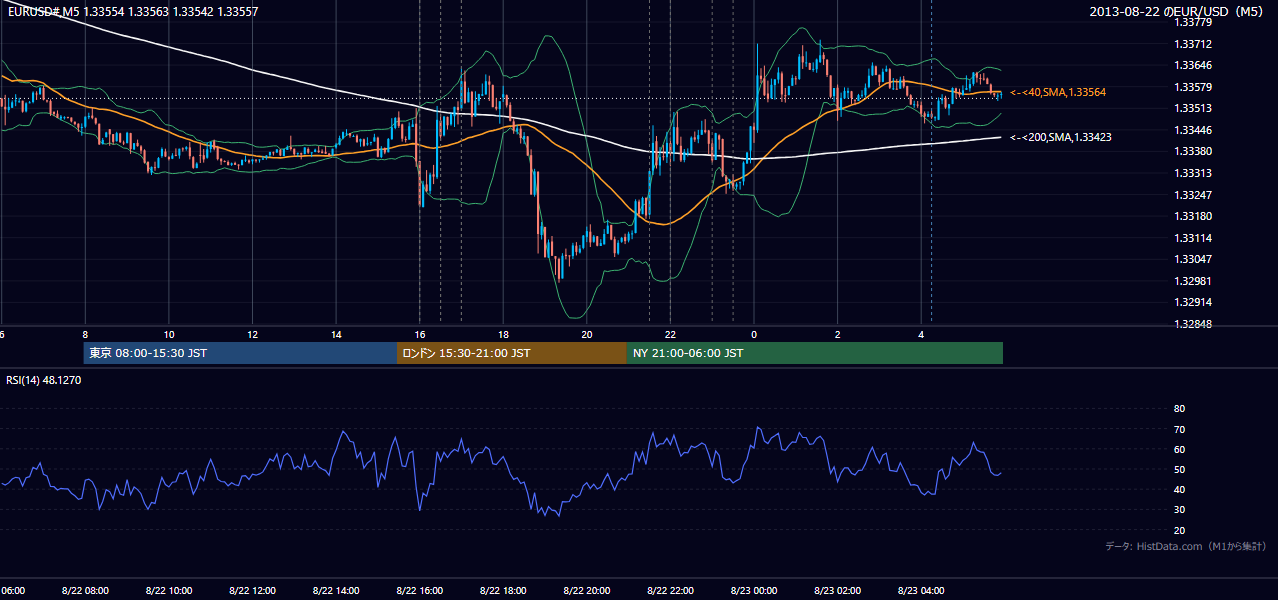Viewport: 1278px width, 600px height.
Task: Click the bottom time label "8/23 02:00"
Action: pyautogui.click(x=838, y=591)
